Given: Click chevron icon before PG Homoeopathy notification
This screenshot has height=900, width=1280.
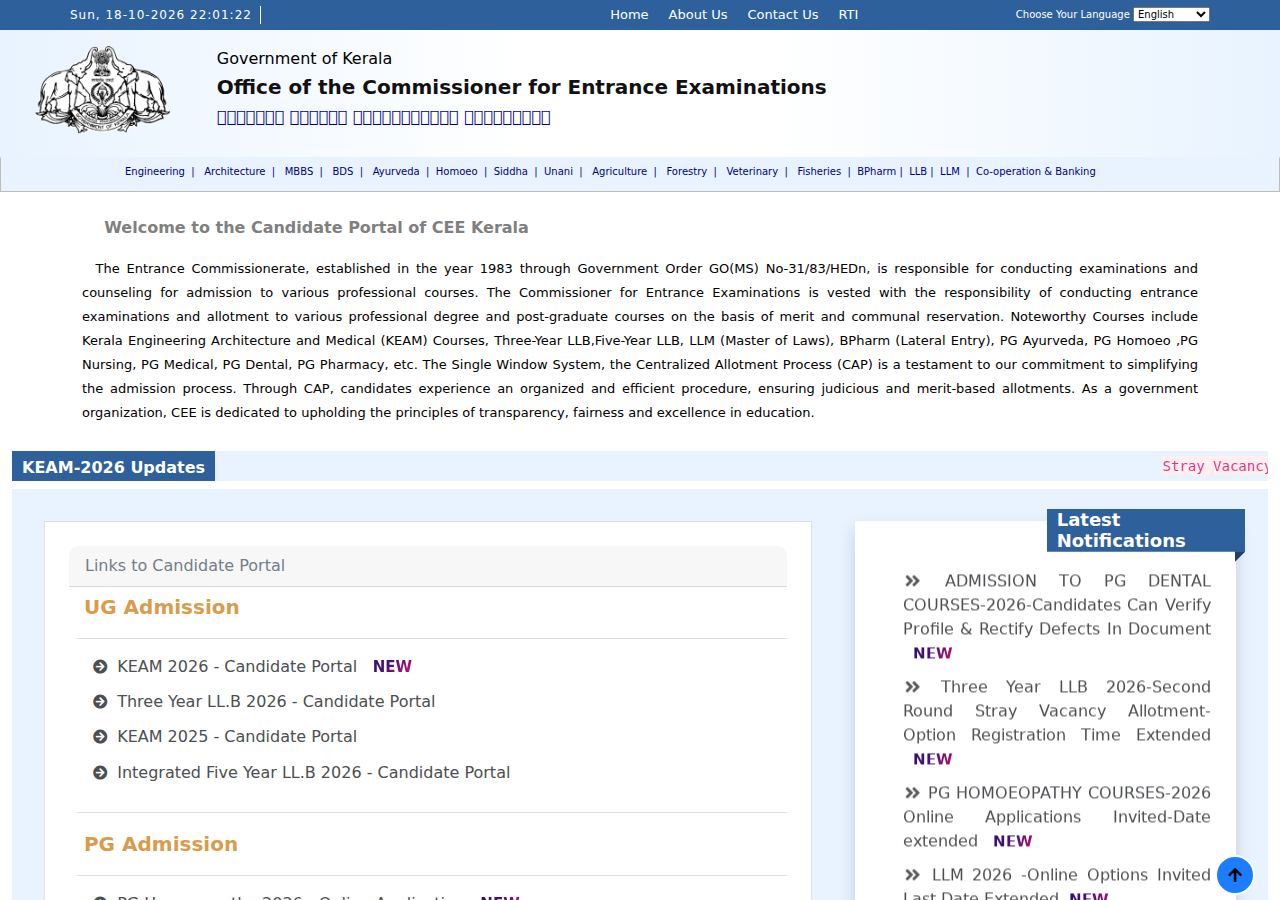Looking at the screenshot, I should tap(912, 793).
